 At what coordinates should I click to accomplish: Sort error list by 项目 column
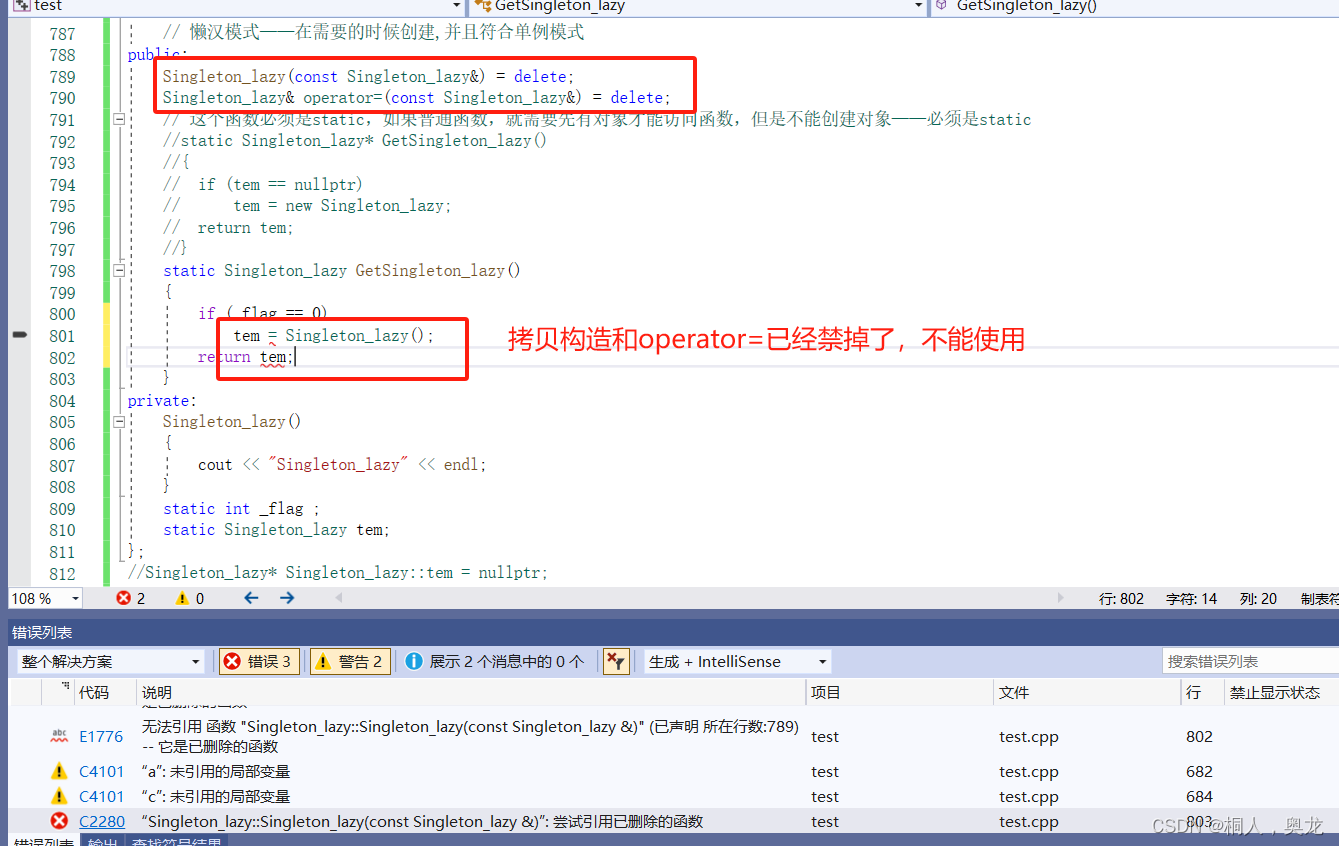(x=900, y=692)
